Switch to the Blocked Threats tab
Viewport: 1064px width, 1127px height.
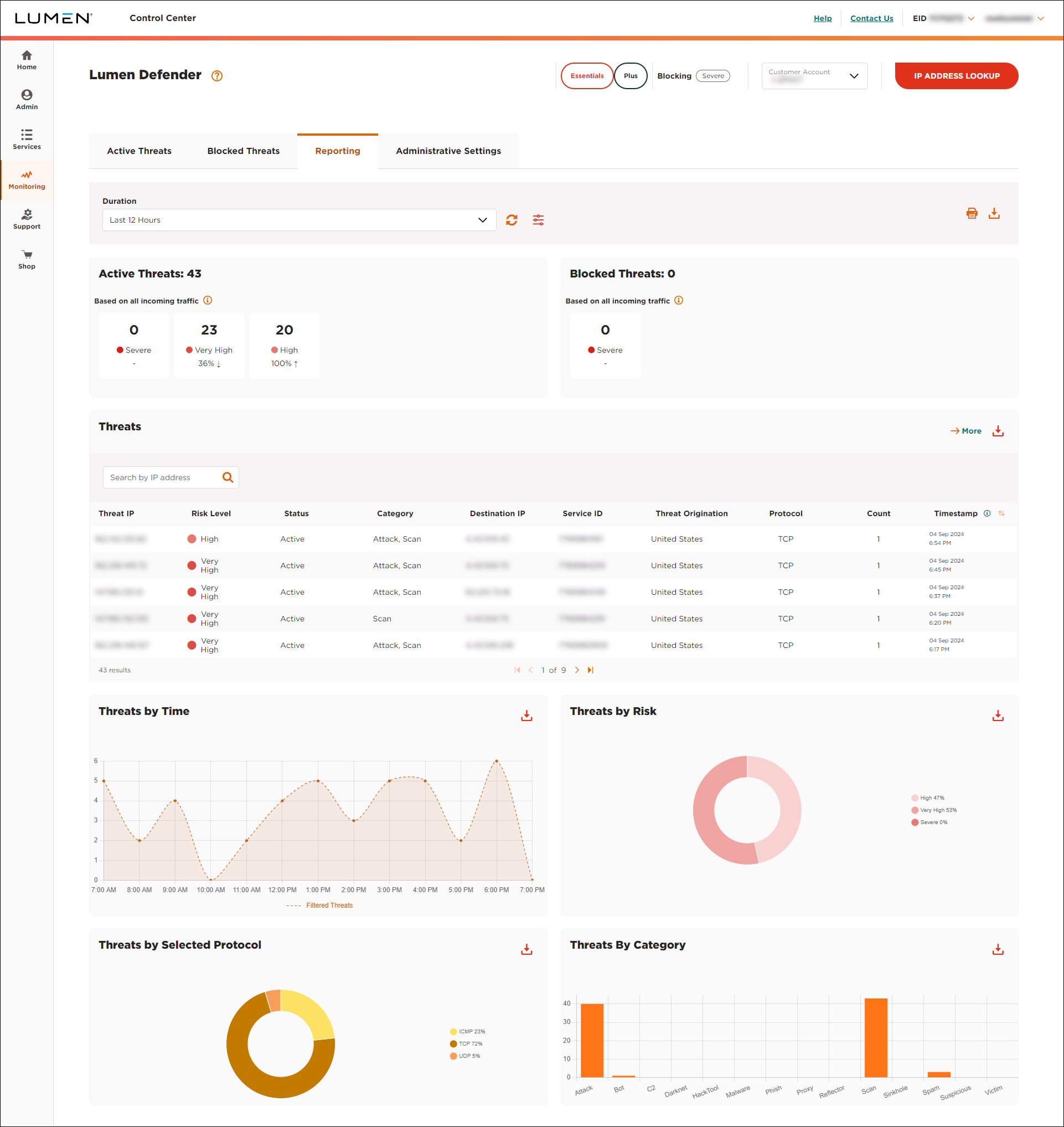pos(244,151)
